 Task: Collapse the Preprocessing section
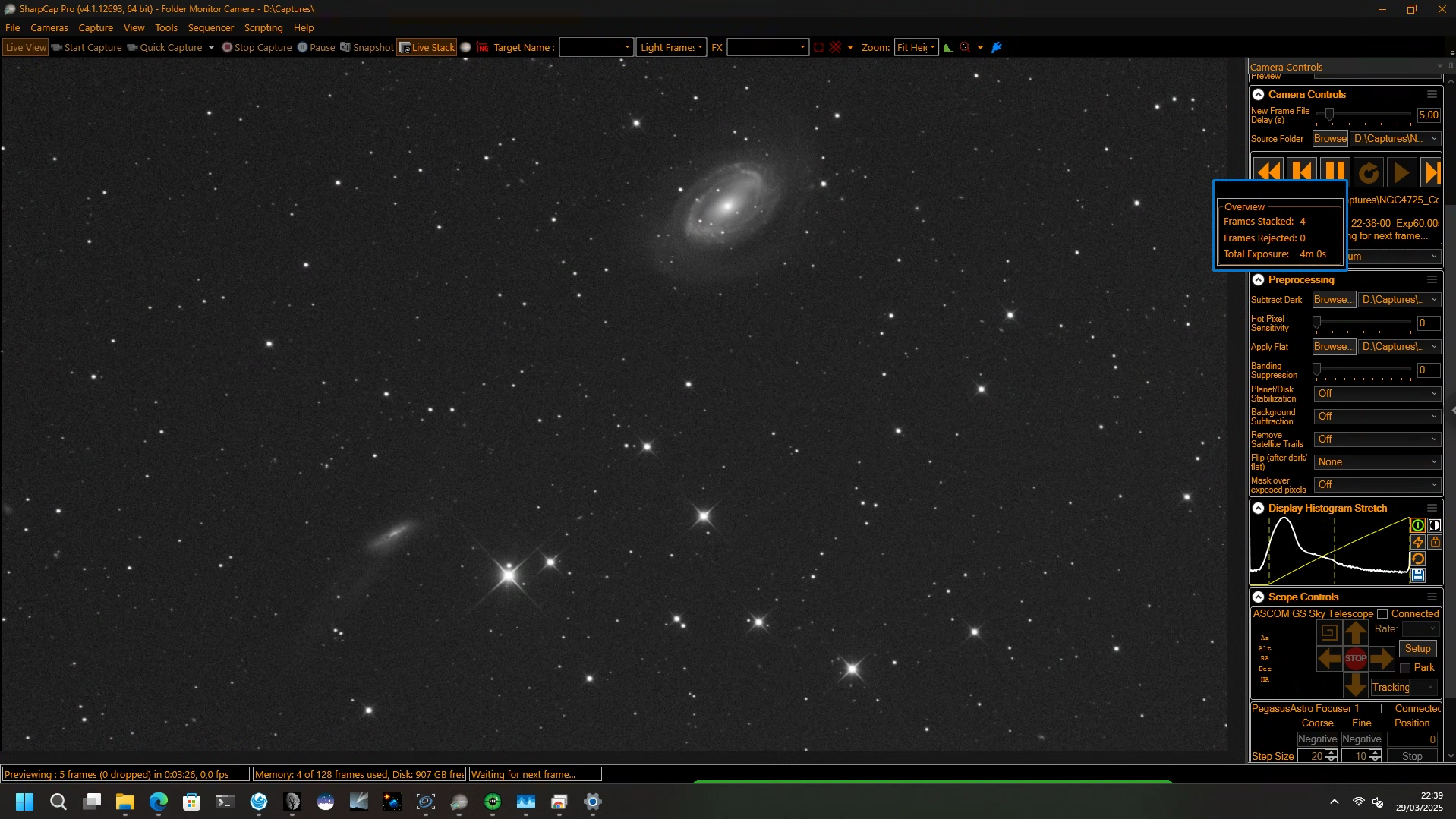tap(1258, 280)
